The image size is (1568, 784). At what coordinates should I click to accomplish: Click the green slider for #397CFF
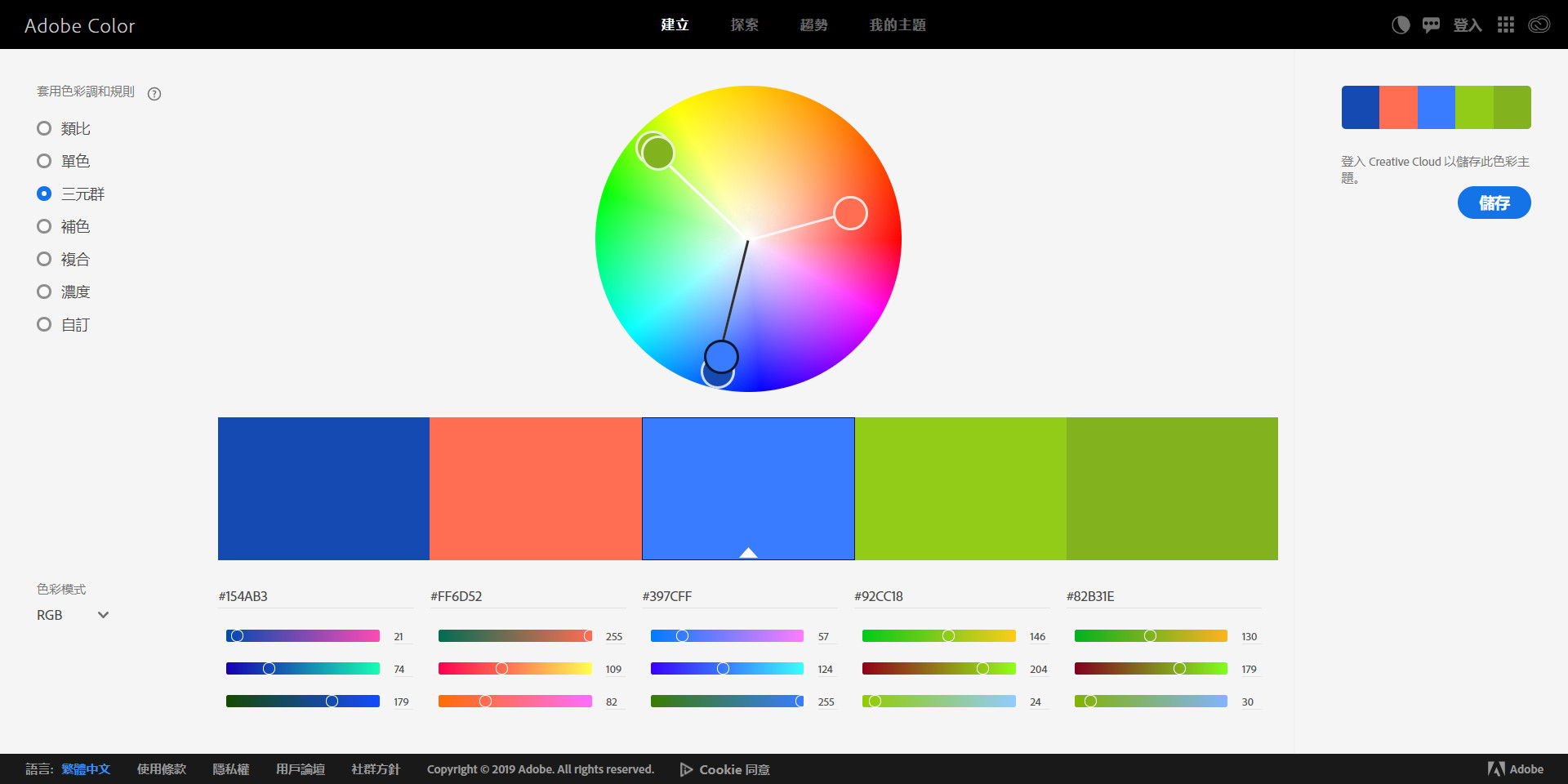click(727, 669)
